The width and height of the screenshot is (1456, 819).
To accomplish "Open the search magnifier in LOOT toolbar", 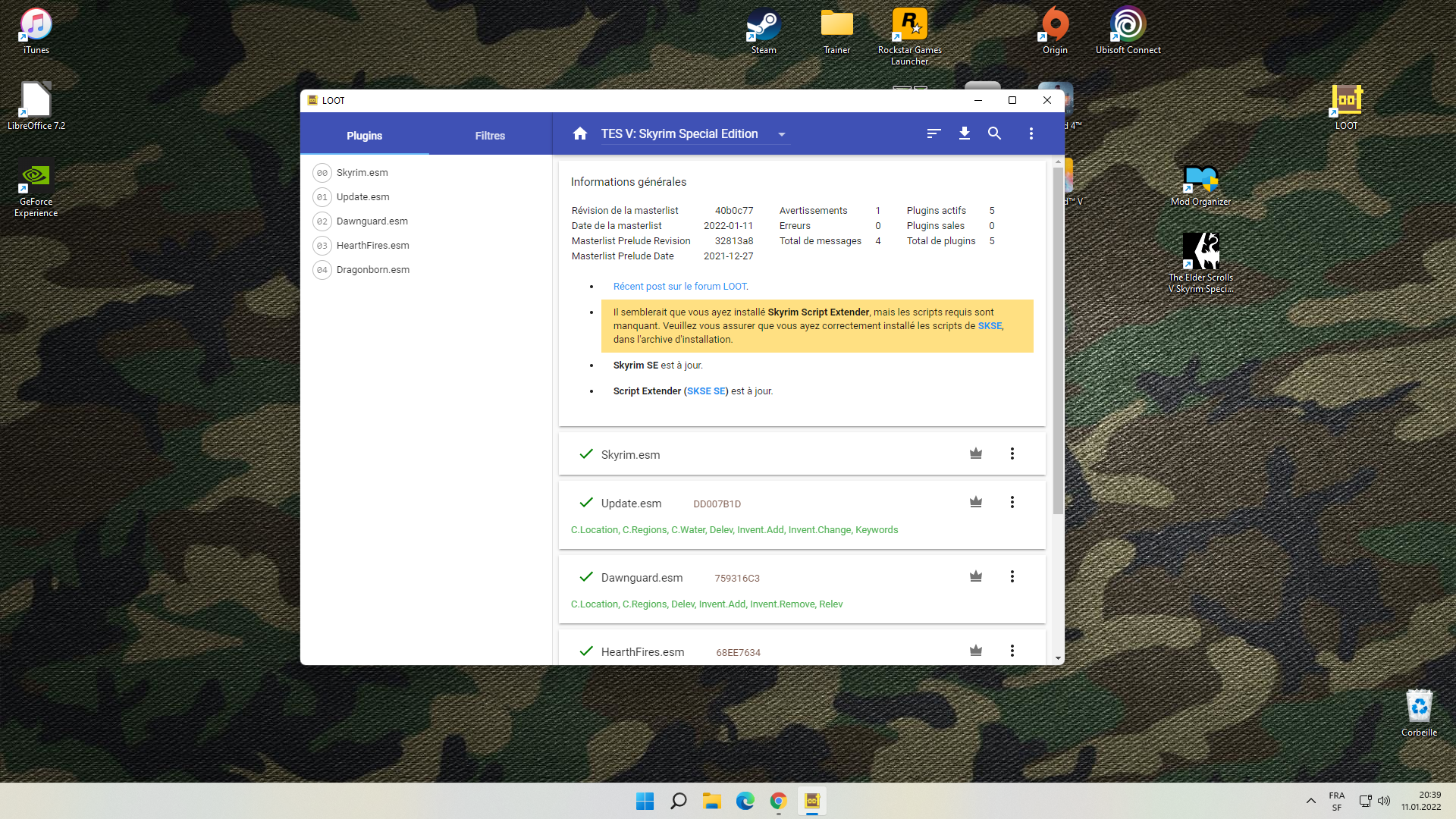I will coord(994,133).
